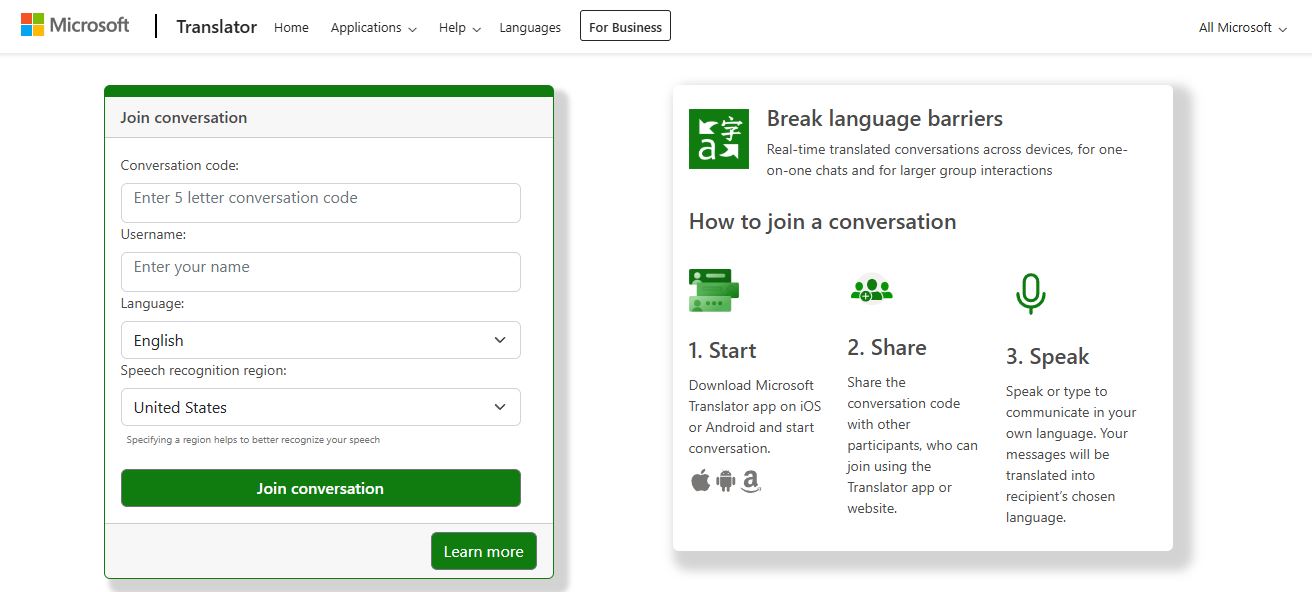Expand the Help menu
Screen dimensions: 1312x592
(459, 28)
